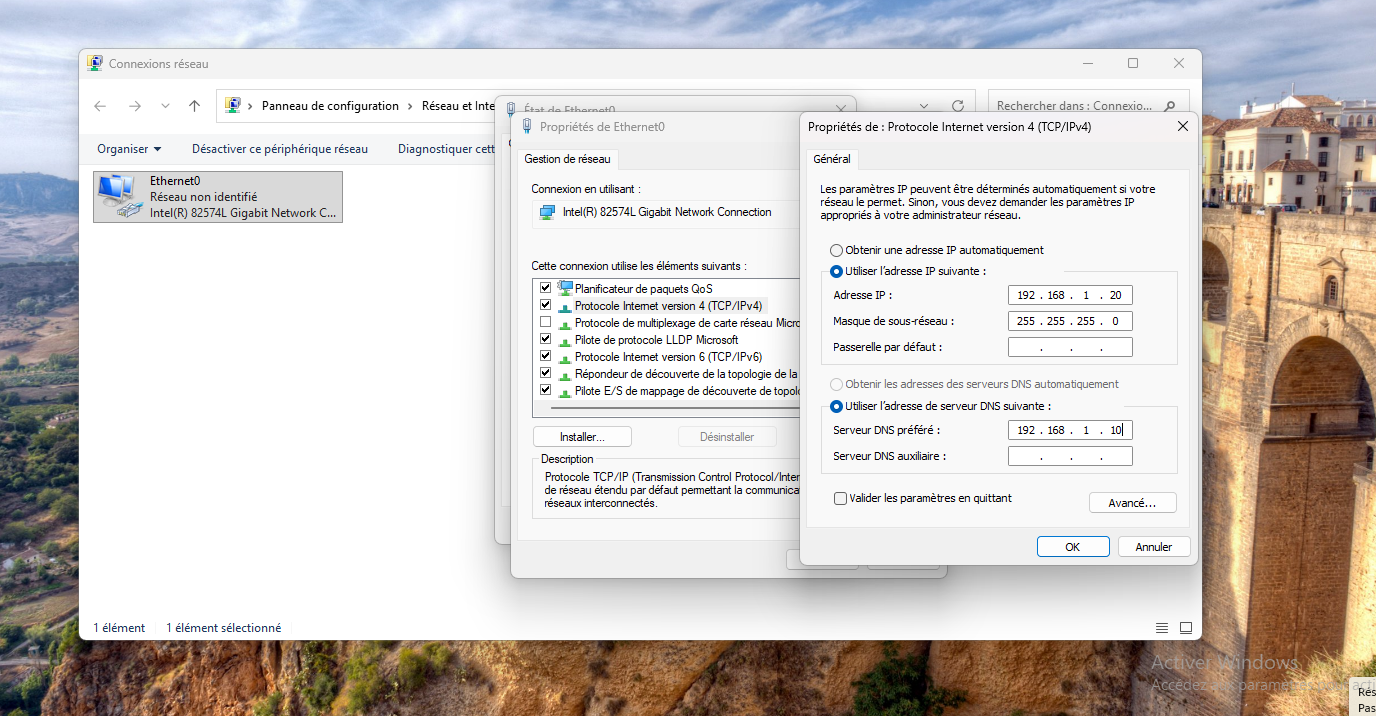This screenshot has height=716, width=1376.
Task: Close the TCP/IPv4 properties dialog
Action: coord(1182,126)
